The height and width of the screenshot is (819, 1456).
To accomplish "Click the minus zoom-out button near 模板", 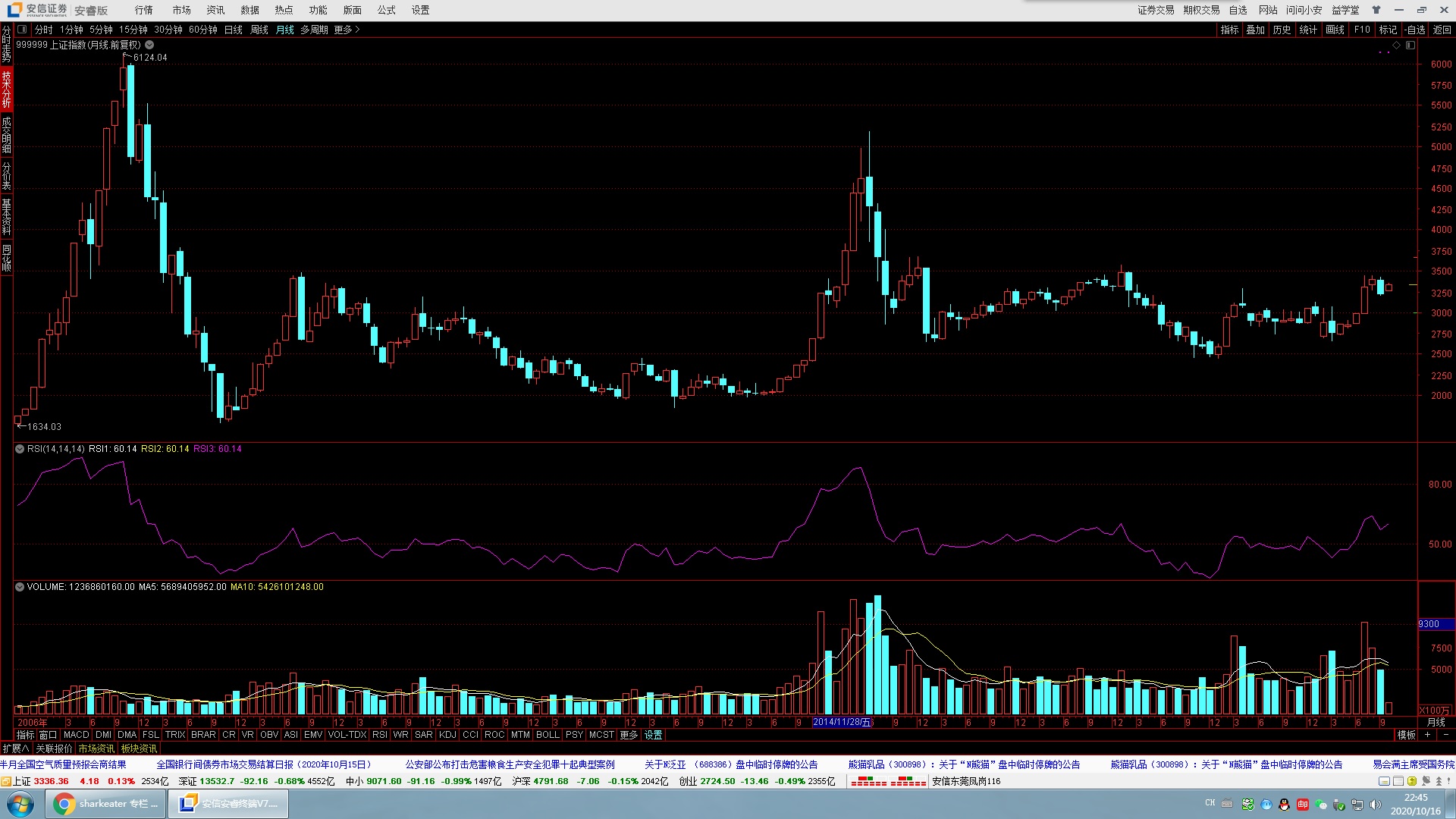I will pyautogui.click(x=1445, y=735).
